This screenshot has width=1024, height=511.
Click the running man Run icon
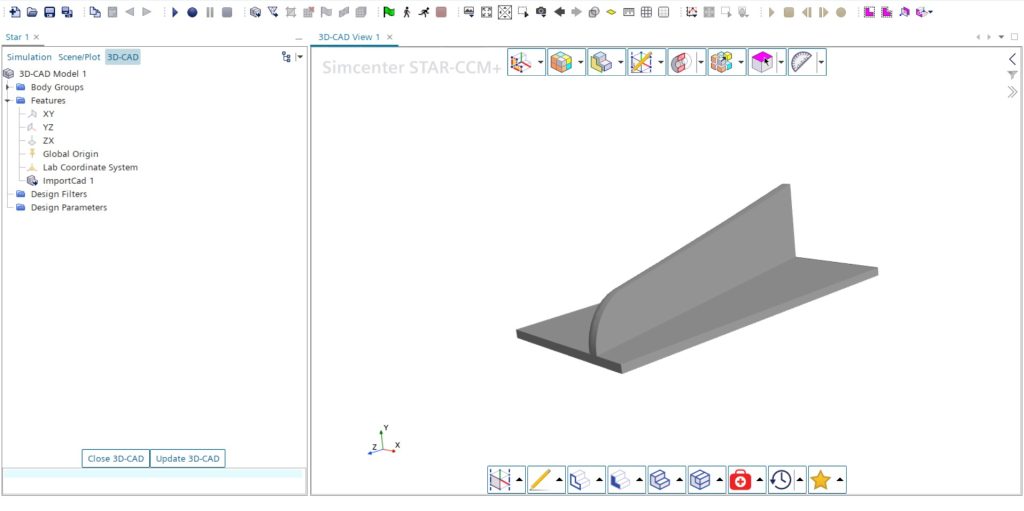(x=424, y=12)
